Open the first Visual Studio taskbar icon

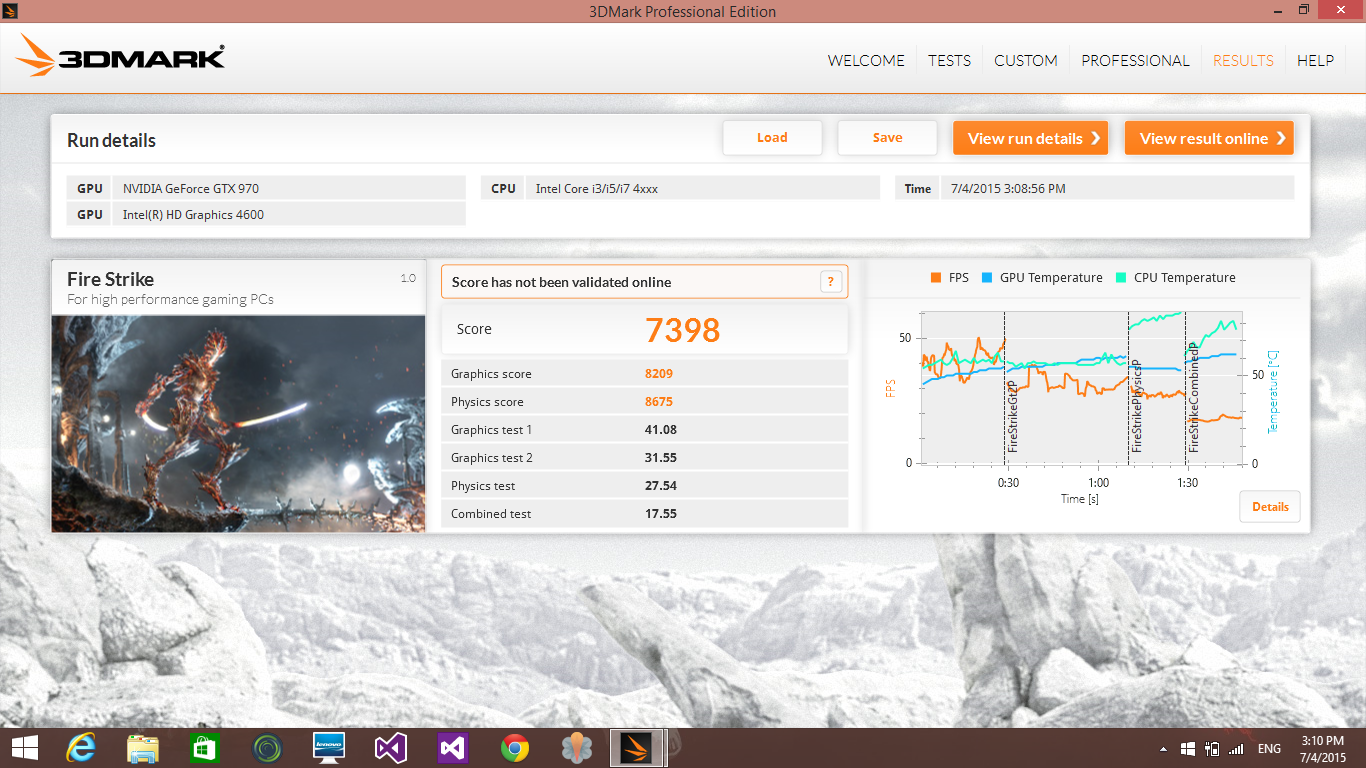[x=391, y=748]
